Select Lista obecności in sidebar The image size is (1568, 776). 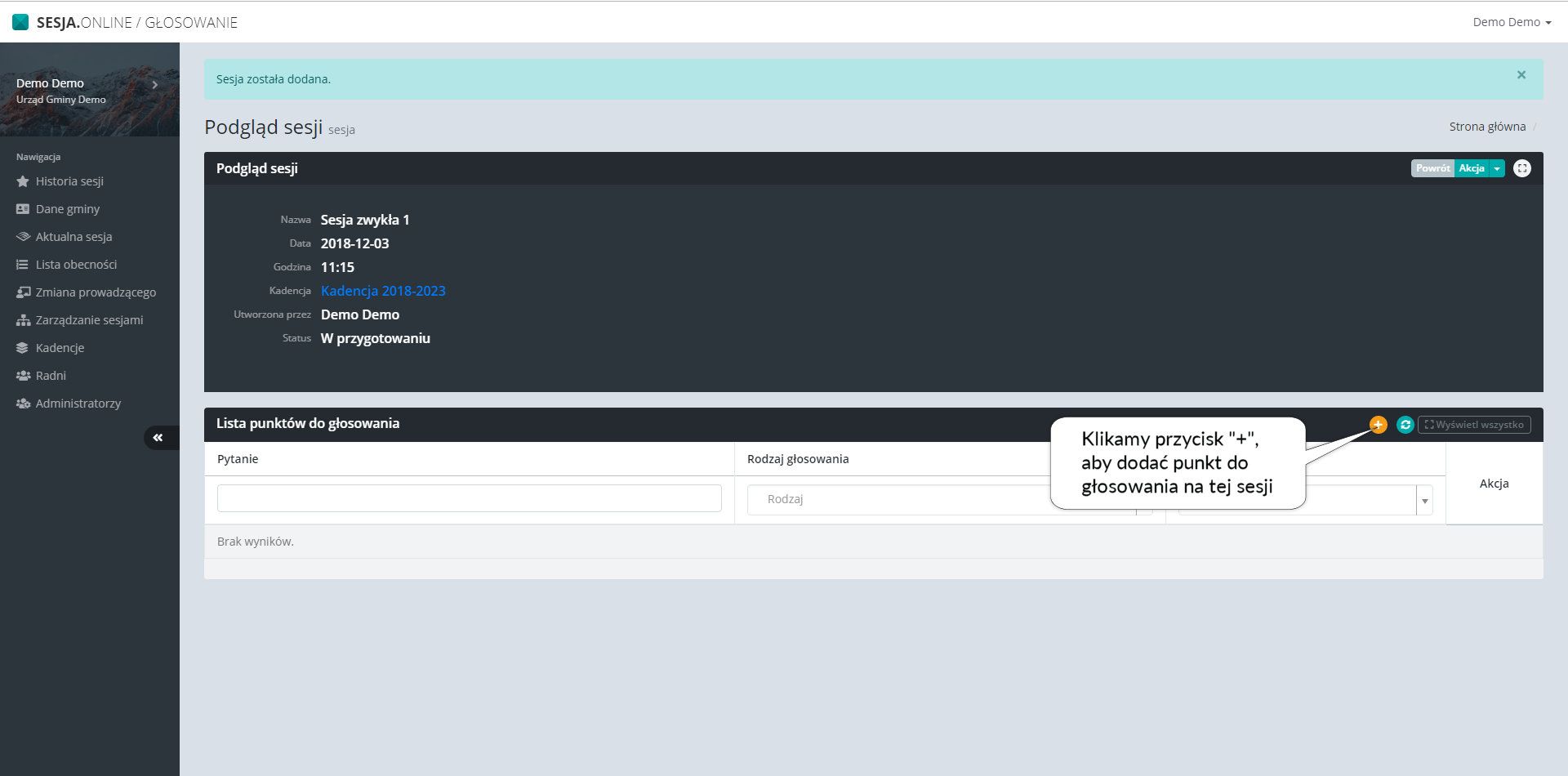76,265
